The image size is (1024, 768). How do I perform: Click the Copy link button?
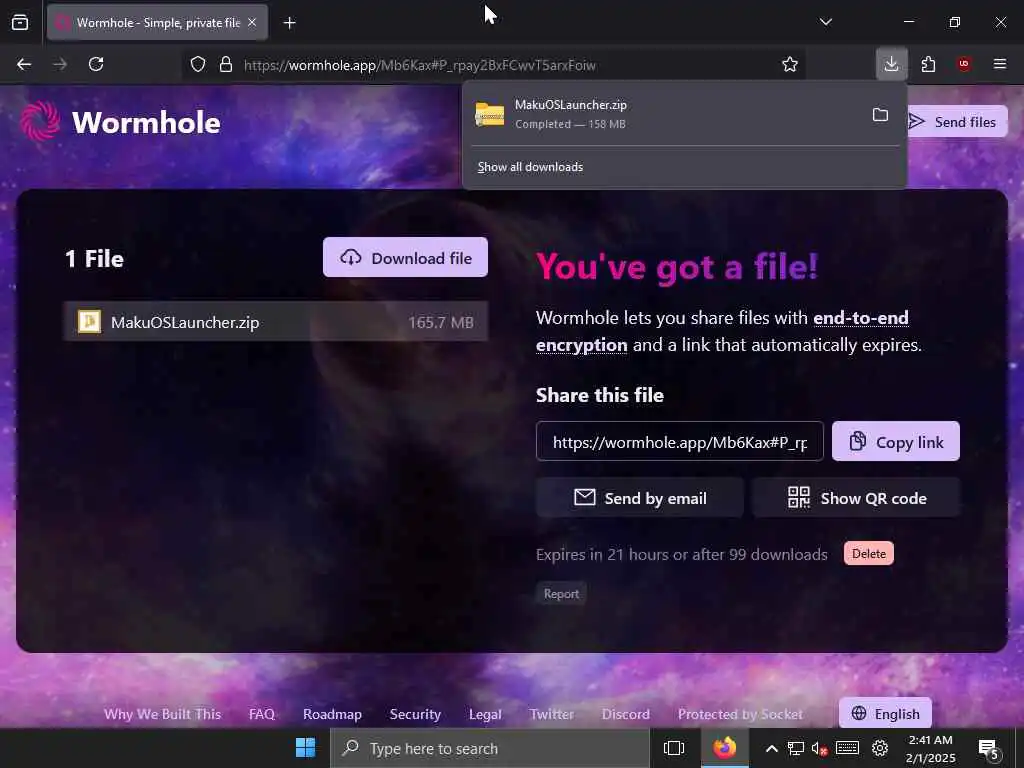[x=895, y=442]
